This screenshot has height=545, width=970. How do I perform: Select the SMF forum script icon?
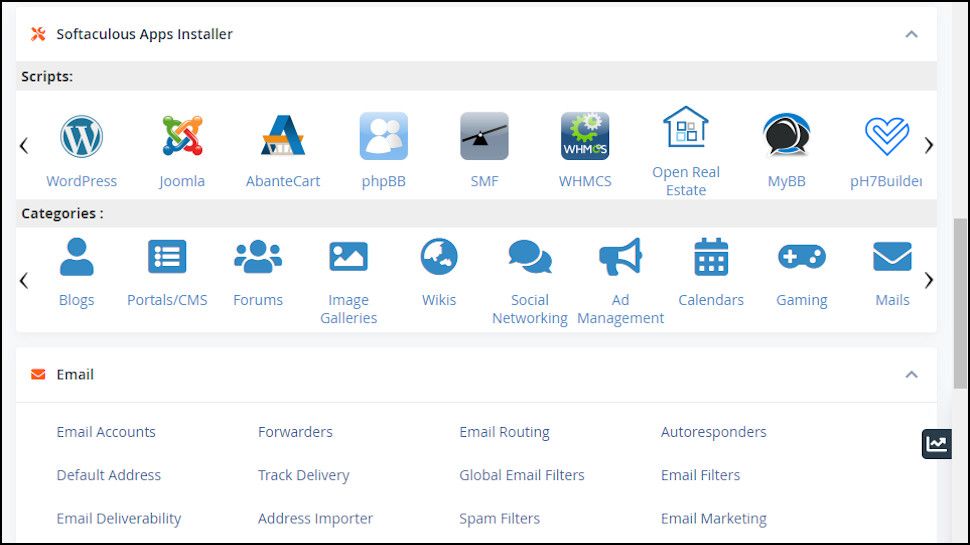[x=484, y=136]
